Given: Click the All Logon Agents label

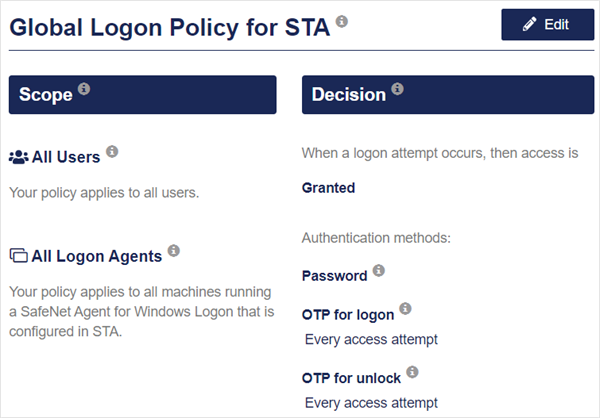Looking at the screenshot, I should click(x=96, y=256).
